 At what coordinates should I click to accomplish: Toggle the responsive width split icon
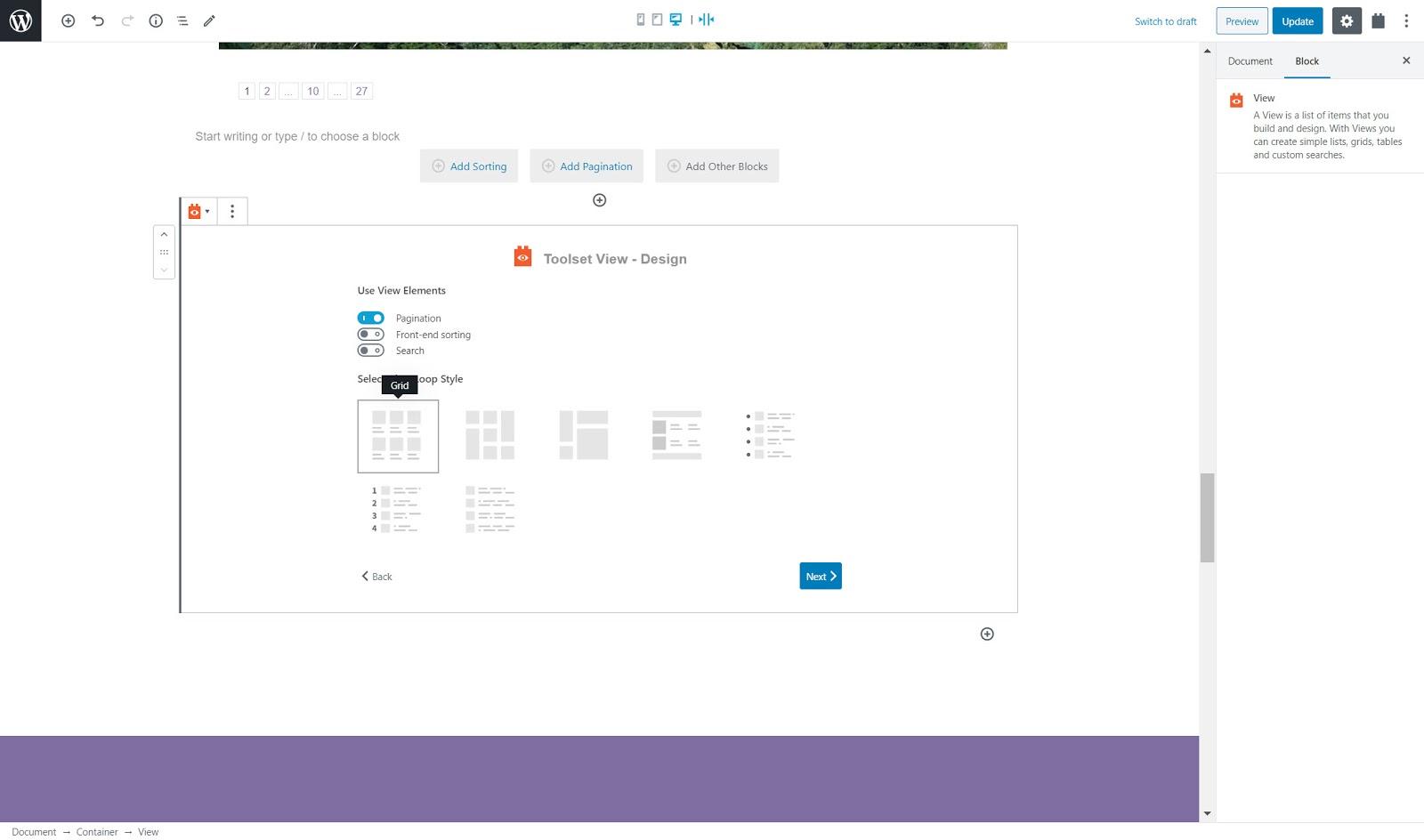coord(707,20)
